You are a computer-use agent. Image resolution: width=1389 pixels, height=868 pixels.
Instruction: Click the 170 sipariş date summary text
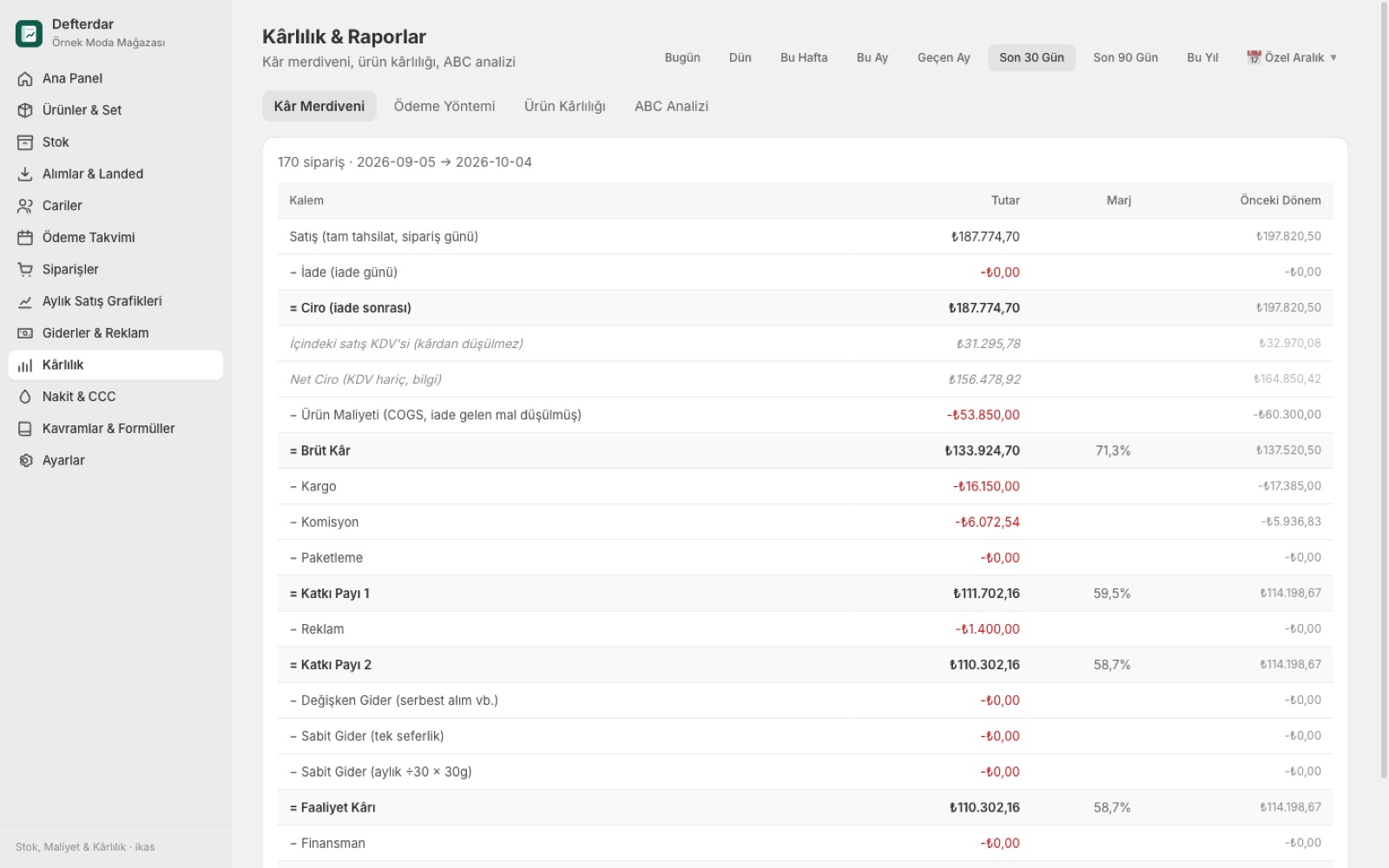[x=405, y=162]
